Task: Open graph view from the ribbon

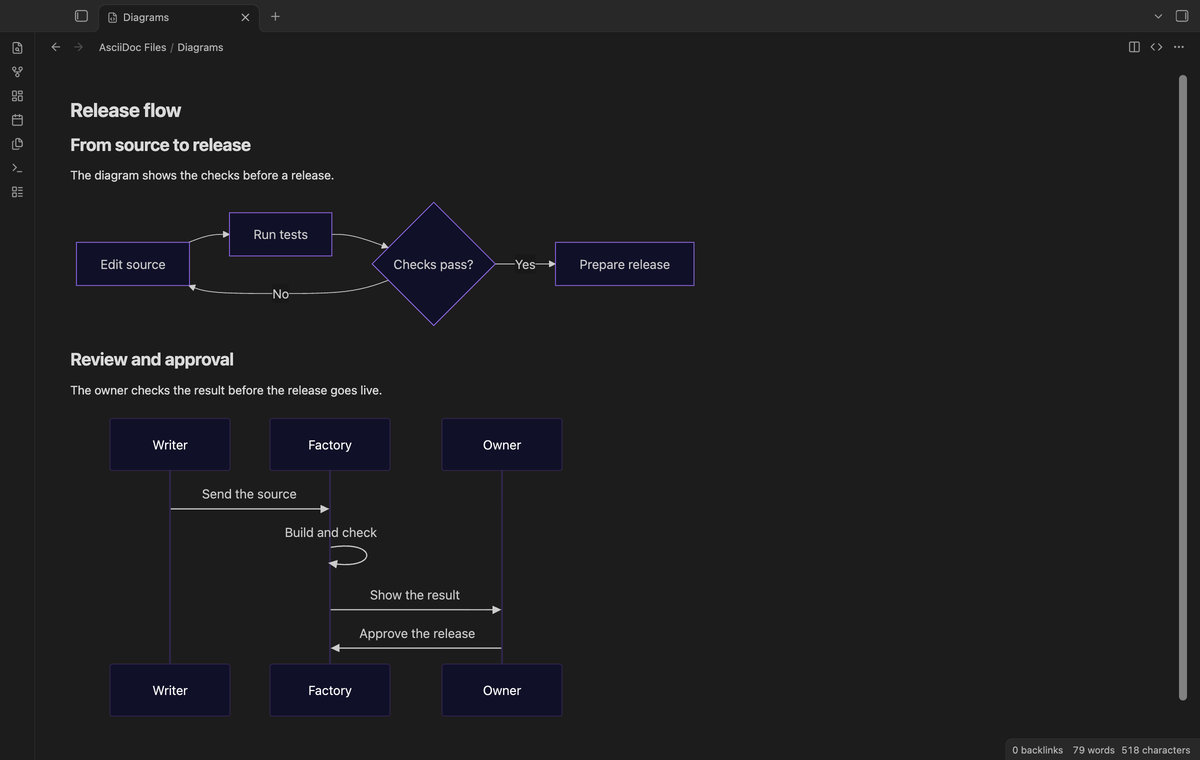Action: [x=17, y=72]
